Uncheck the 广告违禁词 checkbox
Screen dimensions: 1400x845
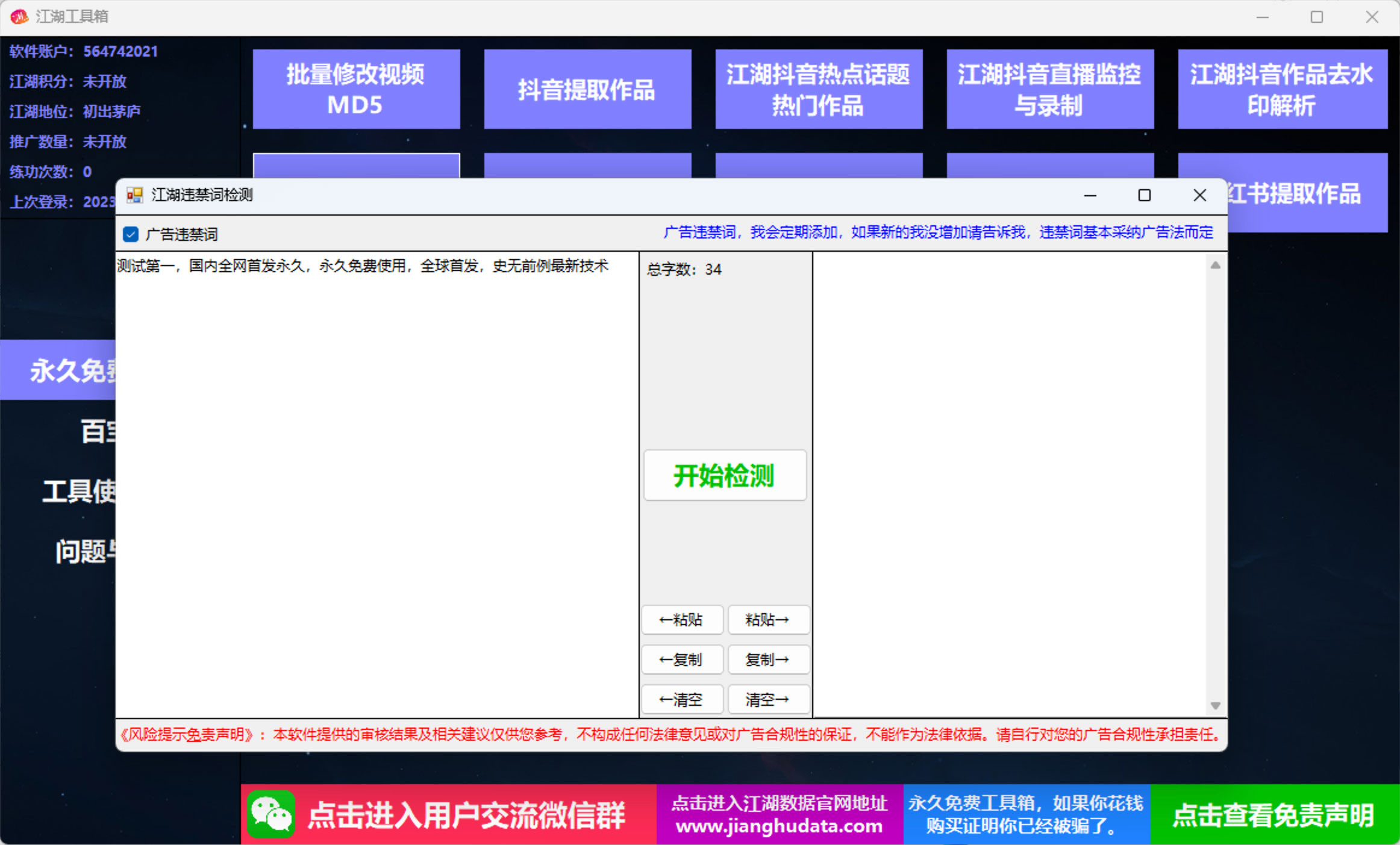tap(131, 234)
